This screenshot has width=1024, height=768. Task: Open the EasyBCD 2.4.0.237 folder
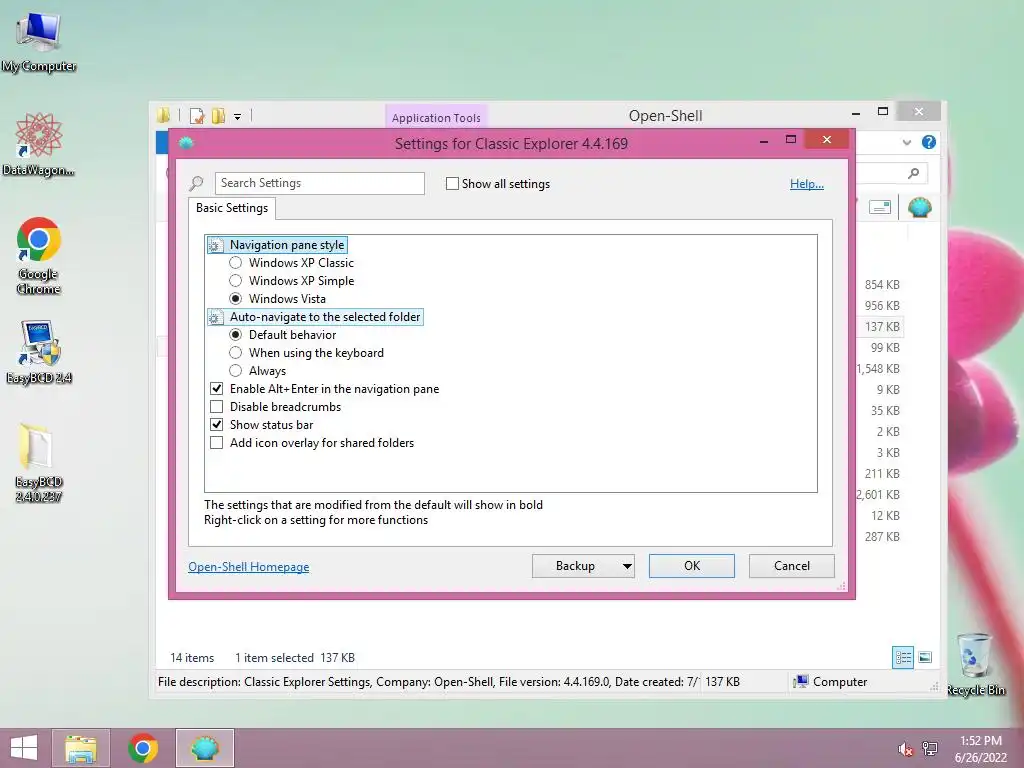click(x=39, y=463)
